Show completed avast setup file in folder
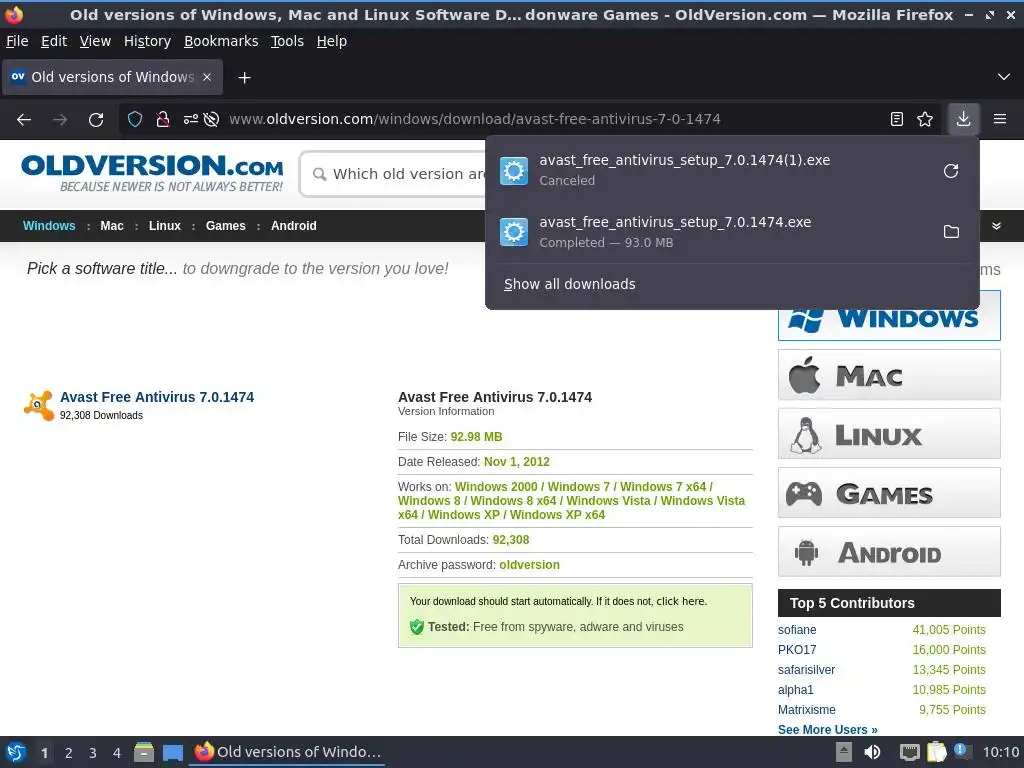Viewport: 1024px width, 768px height. tap(951, 232)
